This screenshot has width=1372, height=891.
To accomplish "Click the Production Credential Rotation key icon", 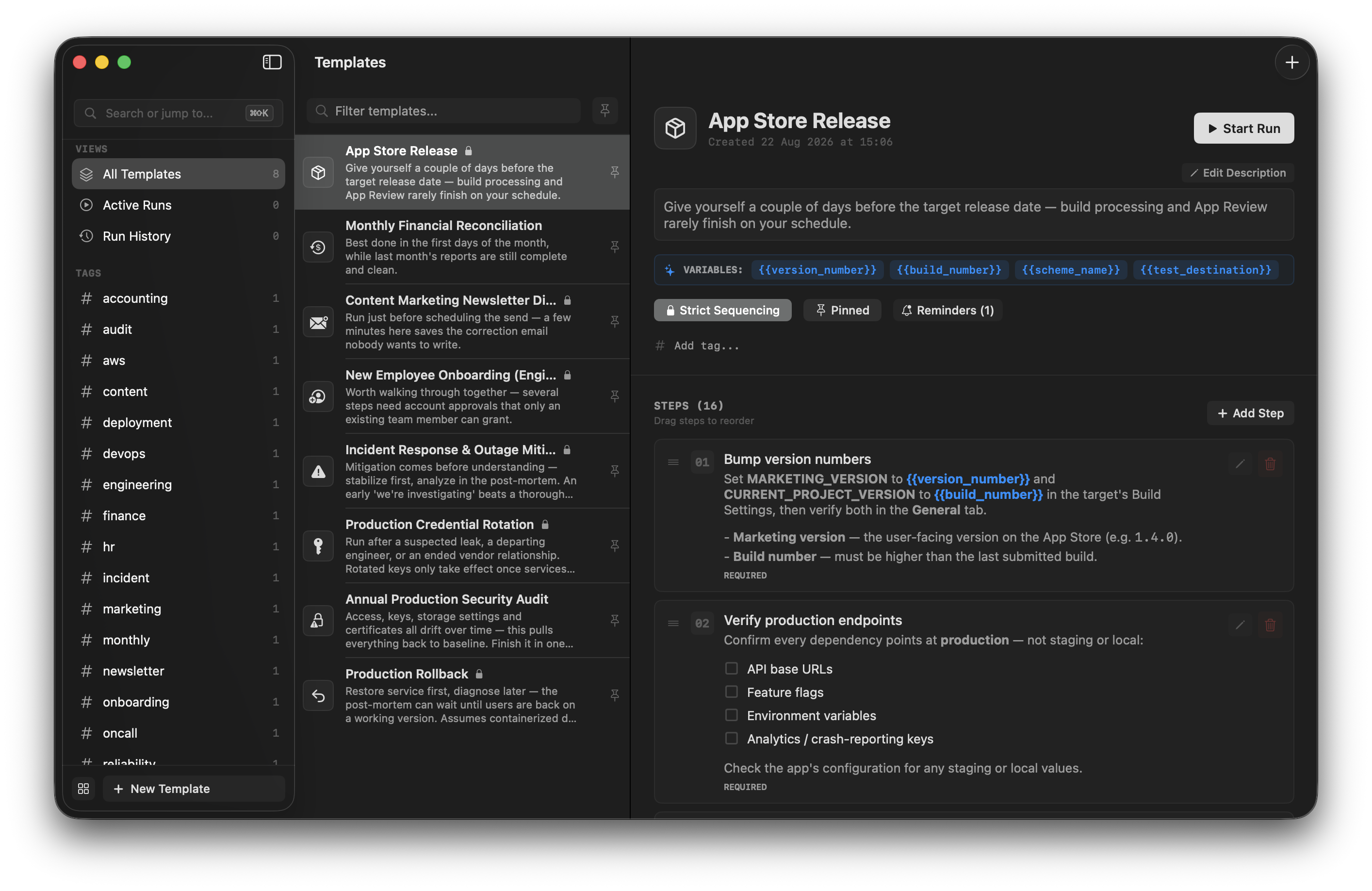I will coord(318,546).
